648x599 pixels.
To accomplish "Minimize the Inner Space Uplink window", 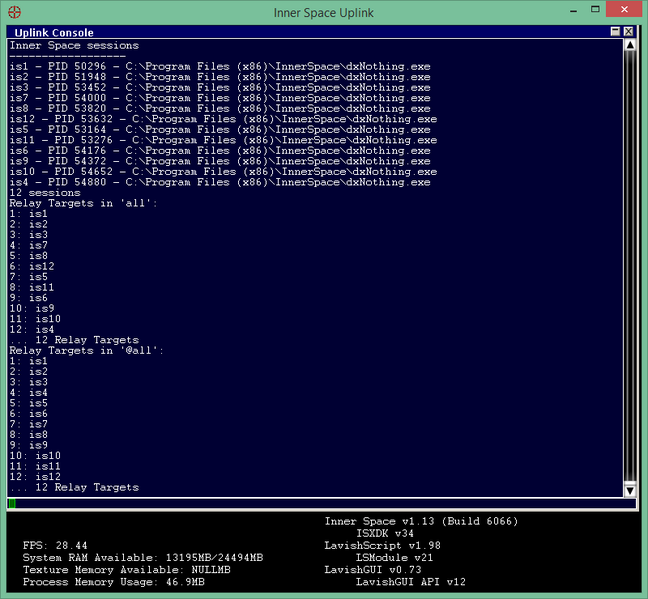I will tap(573, 11).
